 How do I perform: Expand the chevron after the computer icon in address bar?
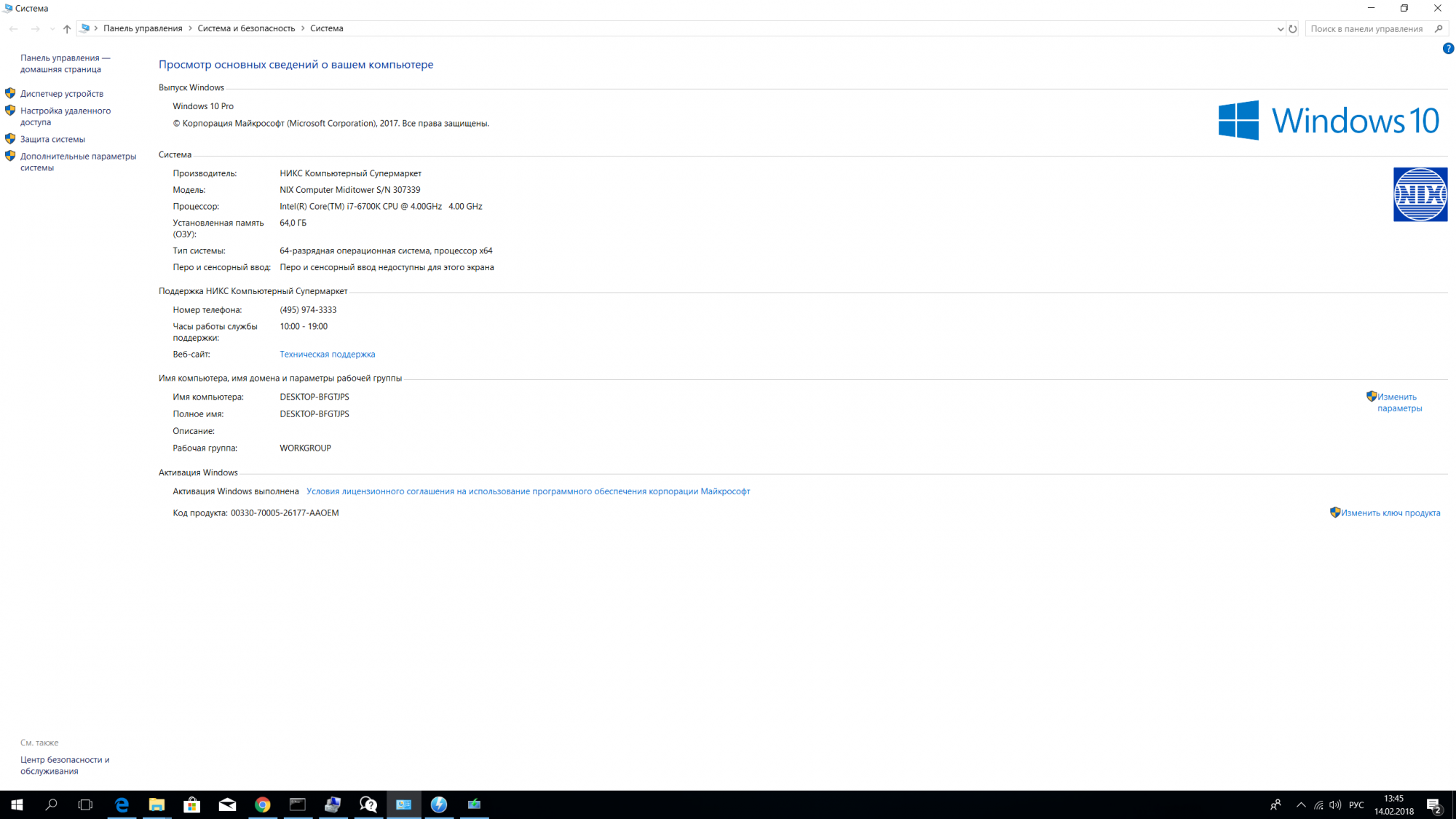click(x=96, y=28)
